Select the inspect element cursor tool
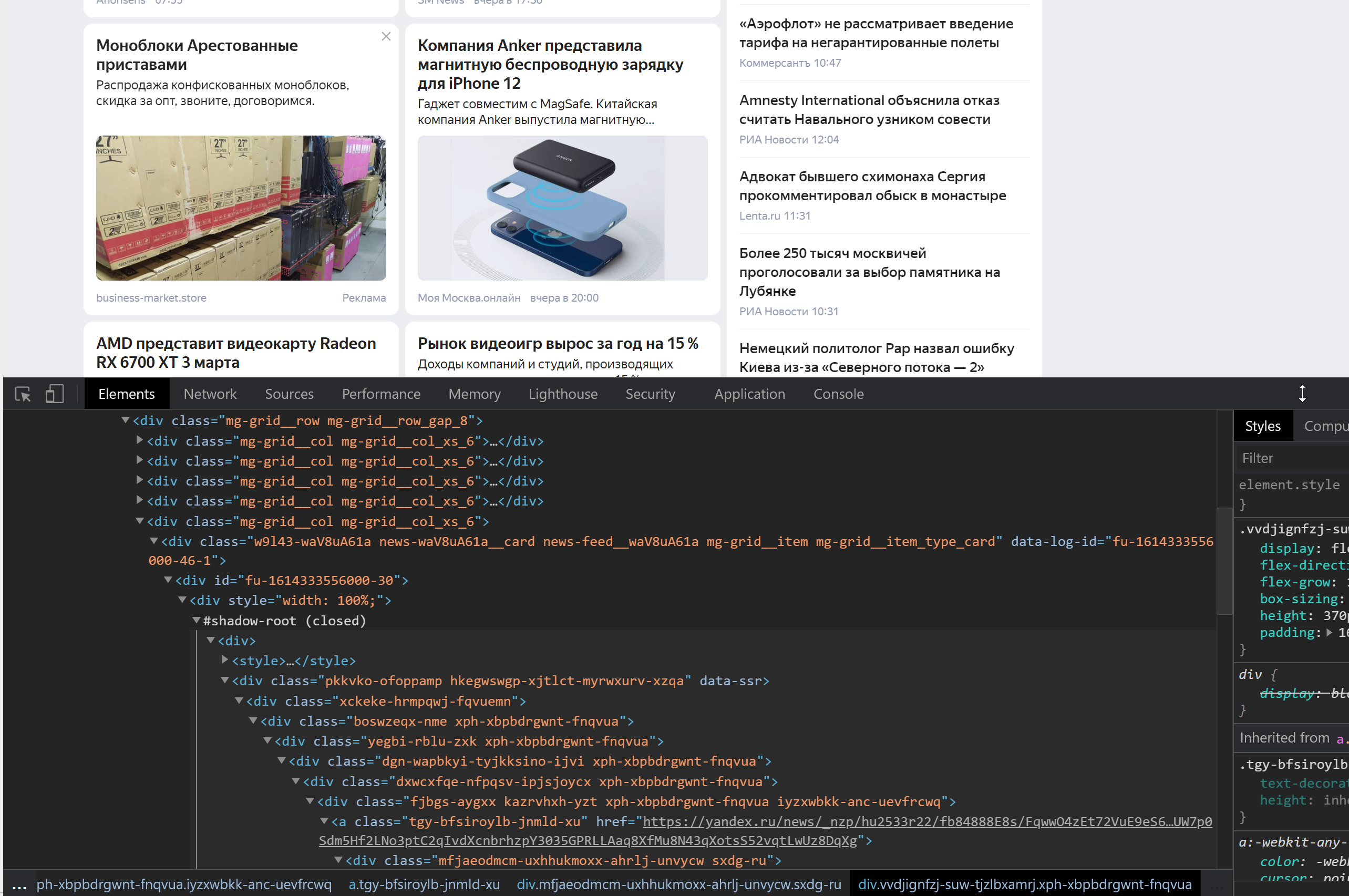1349x896 pixels. point(22,394)
